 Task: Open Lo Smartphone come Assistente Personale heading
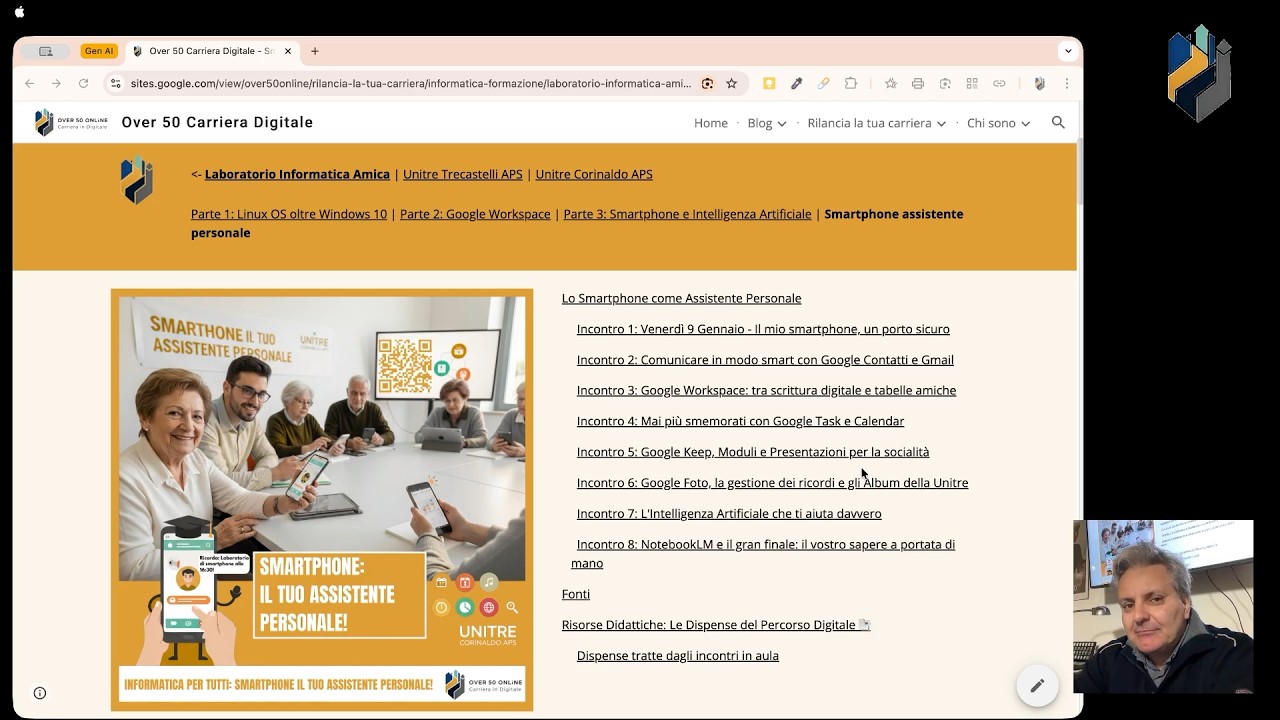(x=681, y=298)
